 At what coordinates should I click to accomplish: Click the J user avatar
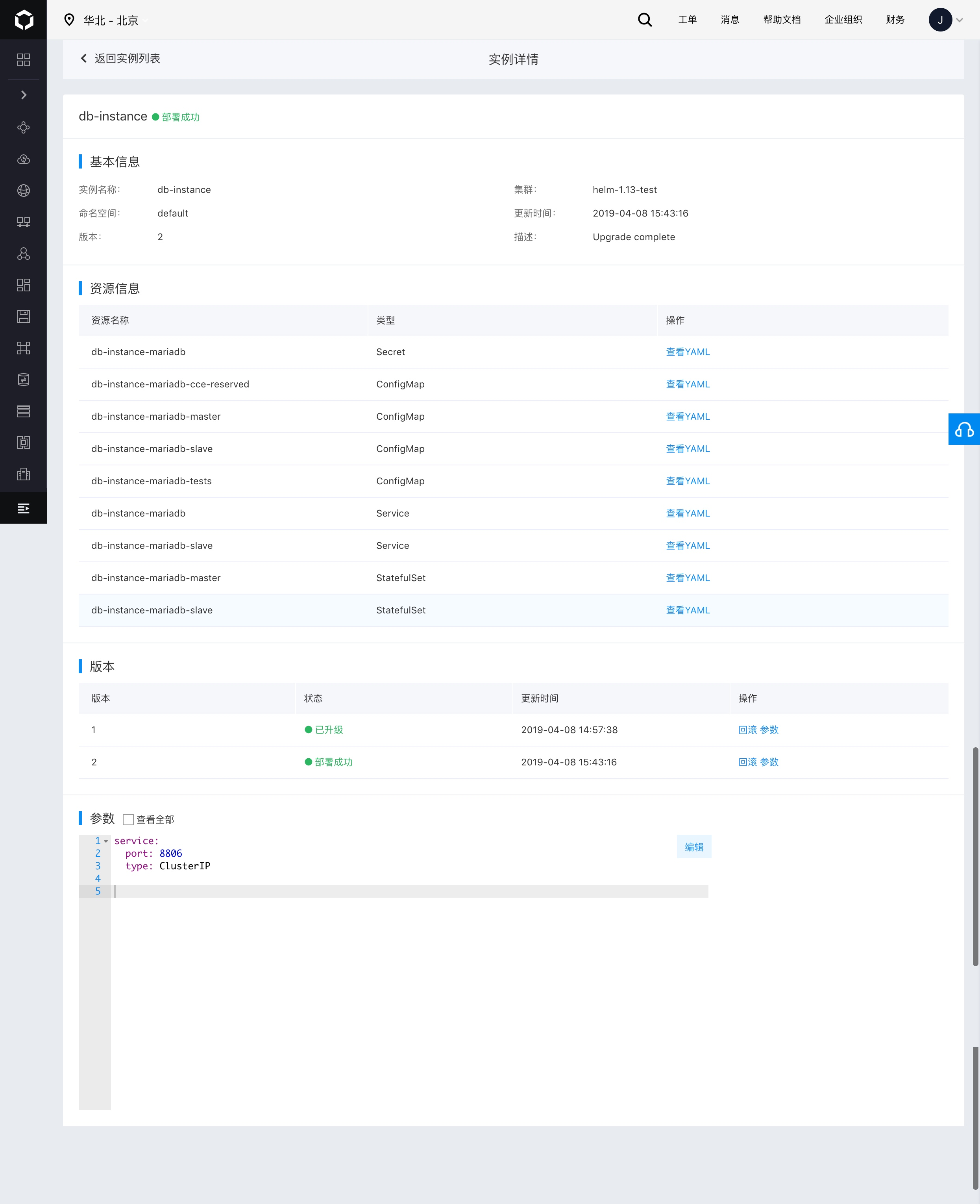click(940, 20)
